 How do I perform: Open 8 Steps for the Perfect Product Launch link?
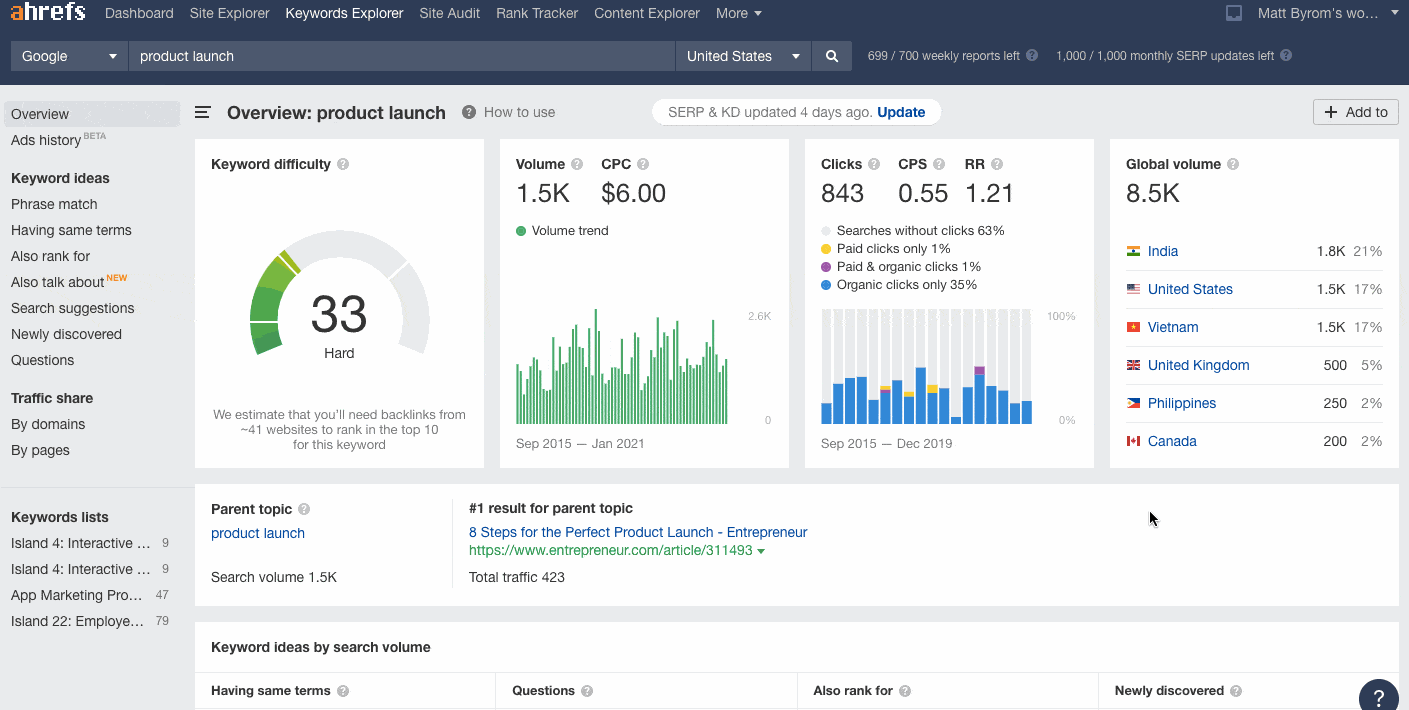tap(638, 532)
